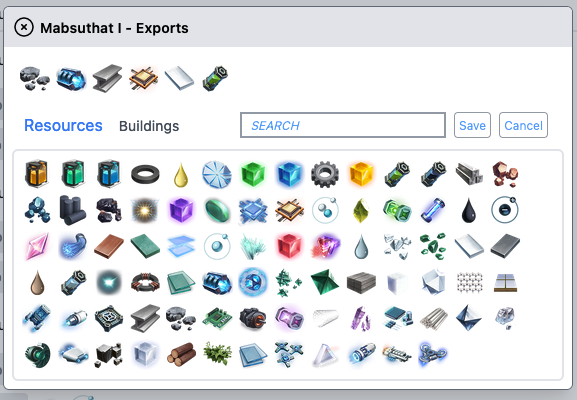Choose the dark gray gear resource

325,174
